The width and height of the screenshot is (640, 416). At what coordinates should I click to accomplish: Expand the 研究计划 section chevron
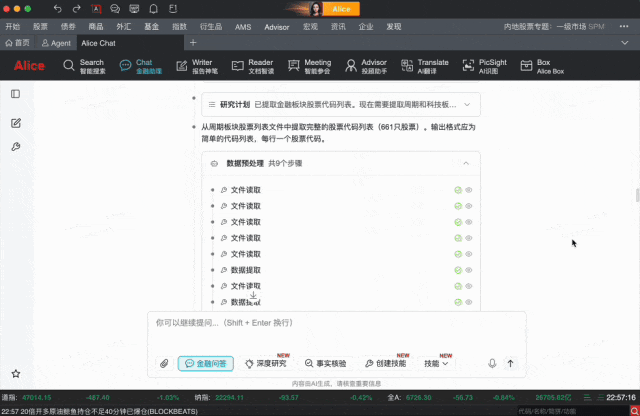[x=469, y=104]
